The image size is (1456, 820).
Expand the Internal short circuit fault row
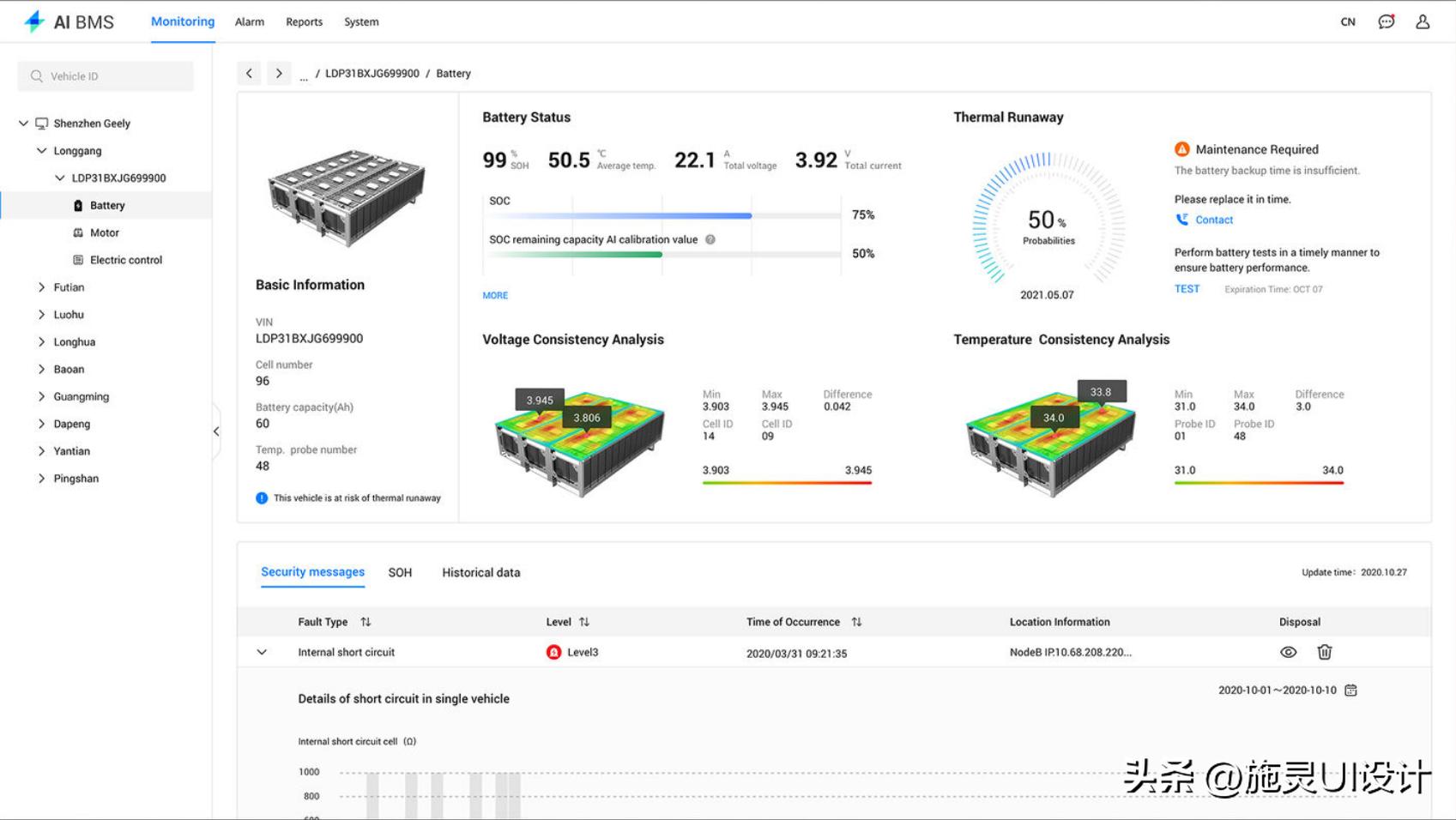(263, 652)
